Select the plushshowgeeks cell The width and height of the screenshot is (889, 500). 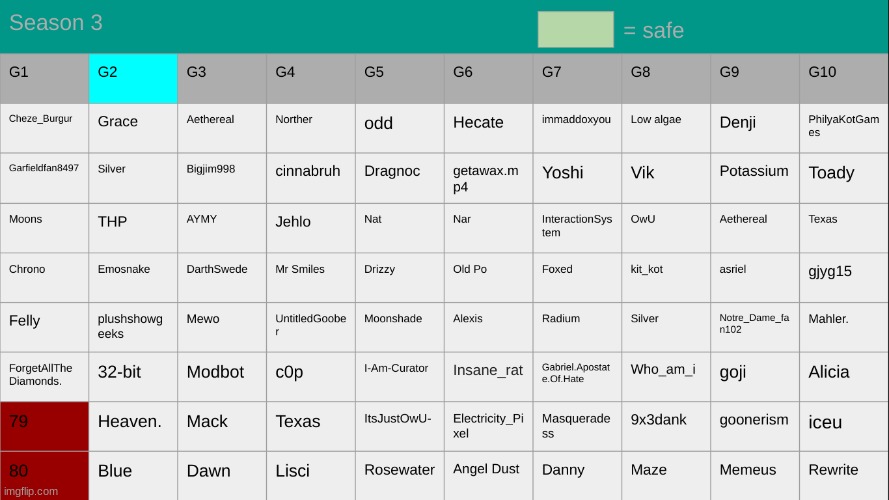[x=133, y=327]
